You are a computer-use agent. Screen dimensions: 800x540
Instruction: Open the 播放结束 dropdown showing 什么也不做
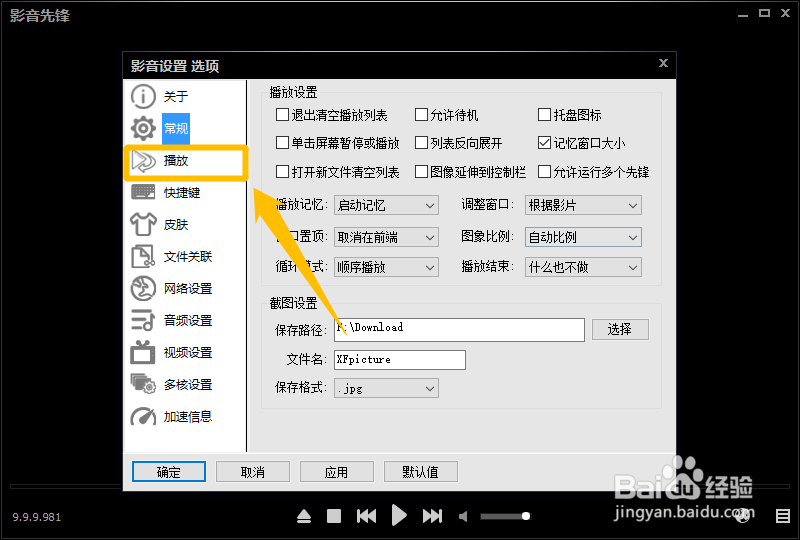[583, 267]
